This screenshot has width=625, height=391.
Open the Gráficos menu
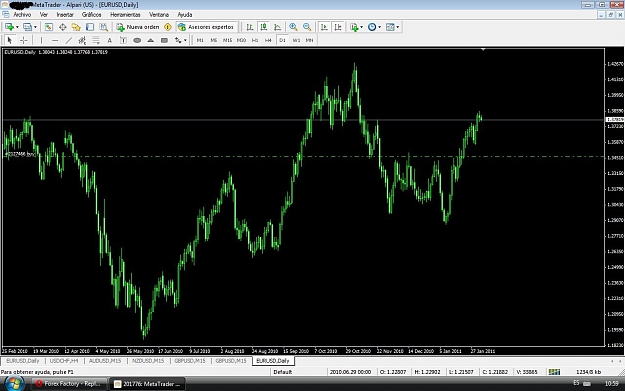pos(92,15)
